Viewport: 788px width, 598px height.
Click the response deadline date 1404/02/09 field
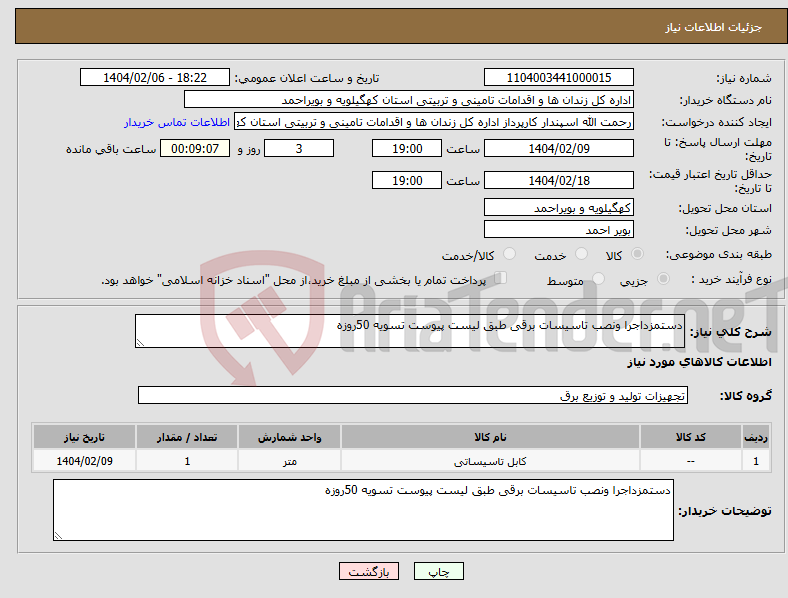tap(558, 149)
